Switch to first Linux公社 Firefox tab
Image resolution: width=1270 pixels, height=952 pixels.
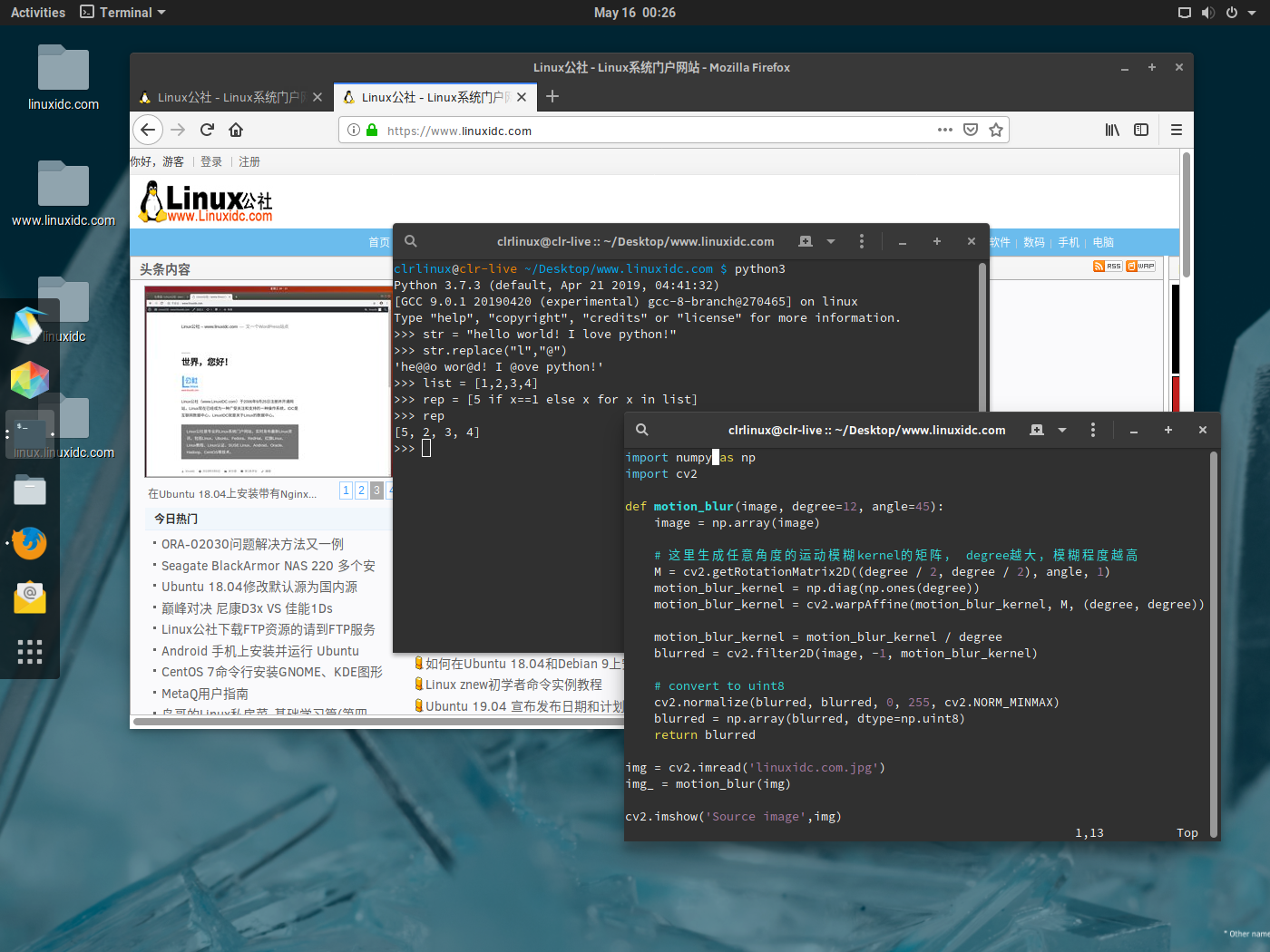(231, 97)
